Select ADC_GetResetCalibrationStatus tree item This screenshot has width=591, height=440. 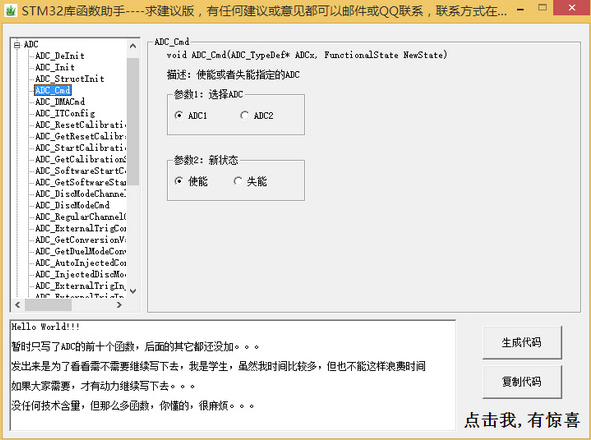(80, 136)
